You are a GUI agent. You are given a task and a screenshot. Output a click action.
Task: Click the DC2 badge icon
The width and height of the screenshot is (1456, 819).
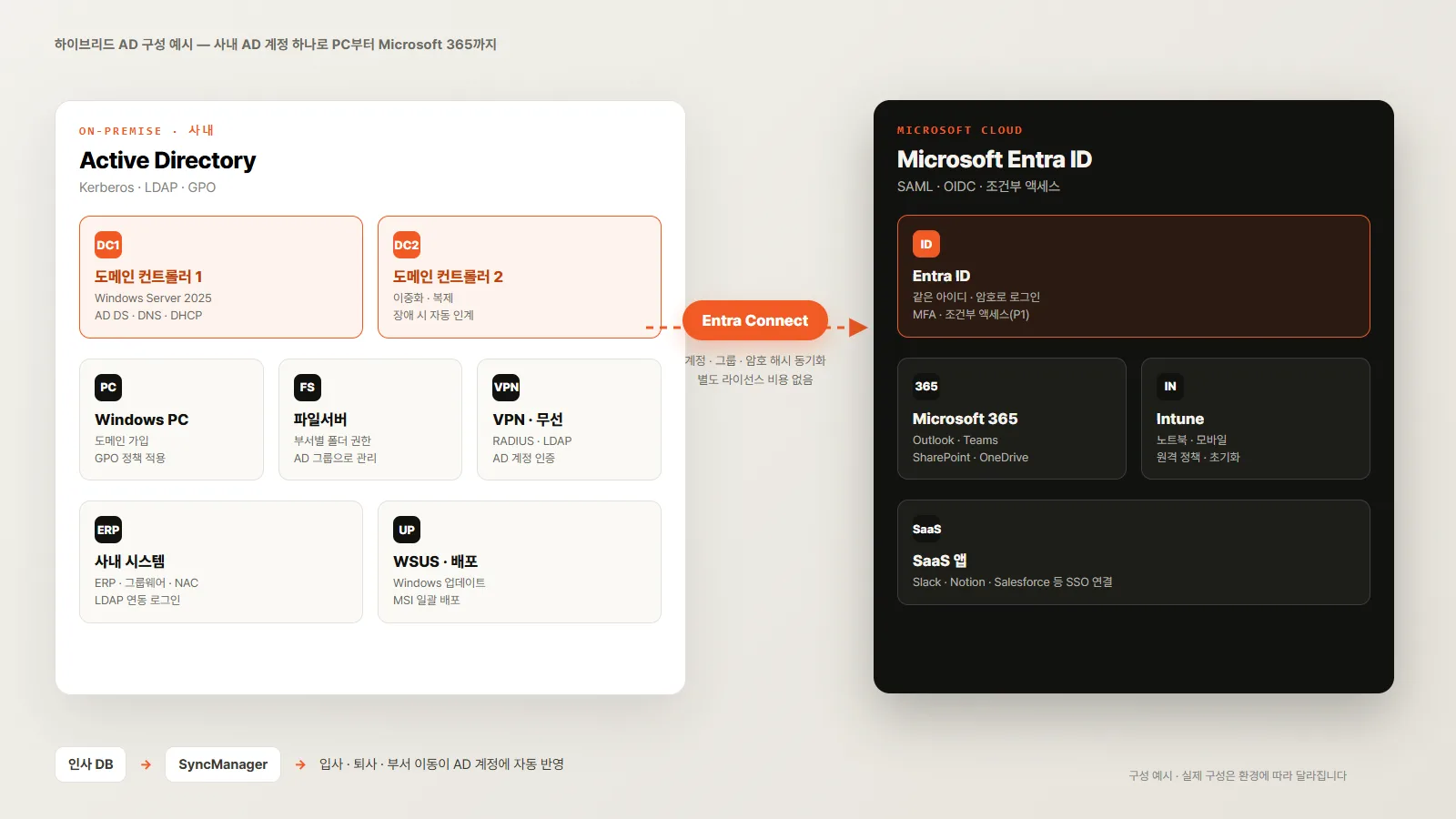pos(407,245)
